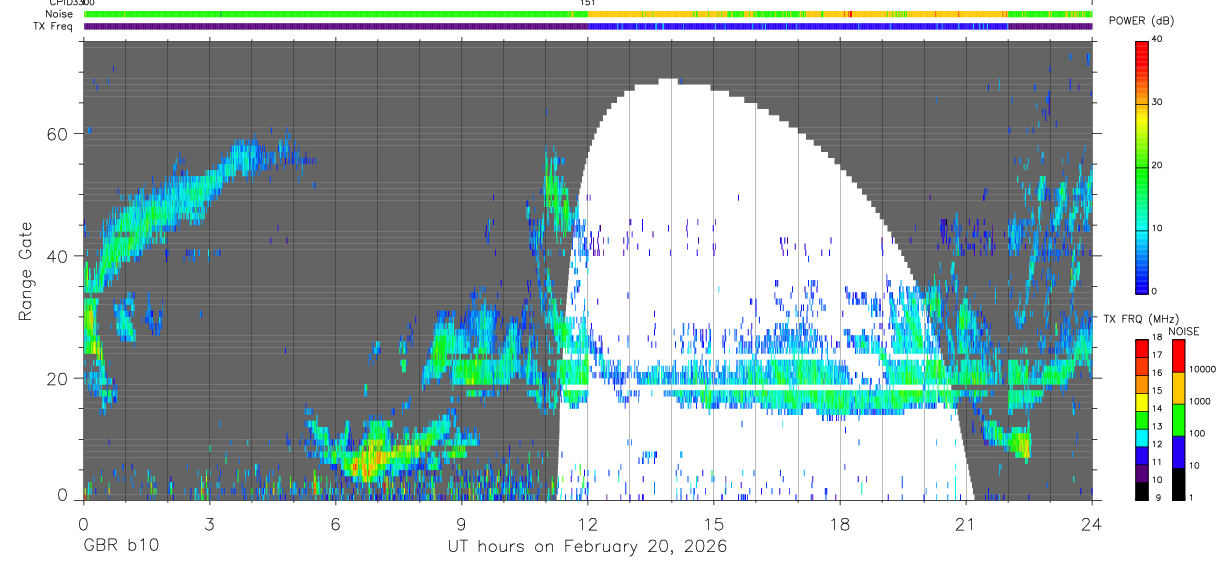Click the 'Noise' row label at top
Viewport: 1228px width, 567px height.
[59, 14]
